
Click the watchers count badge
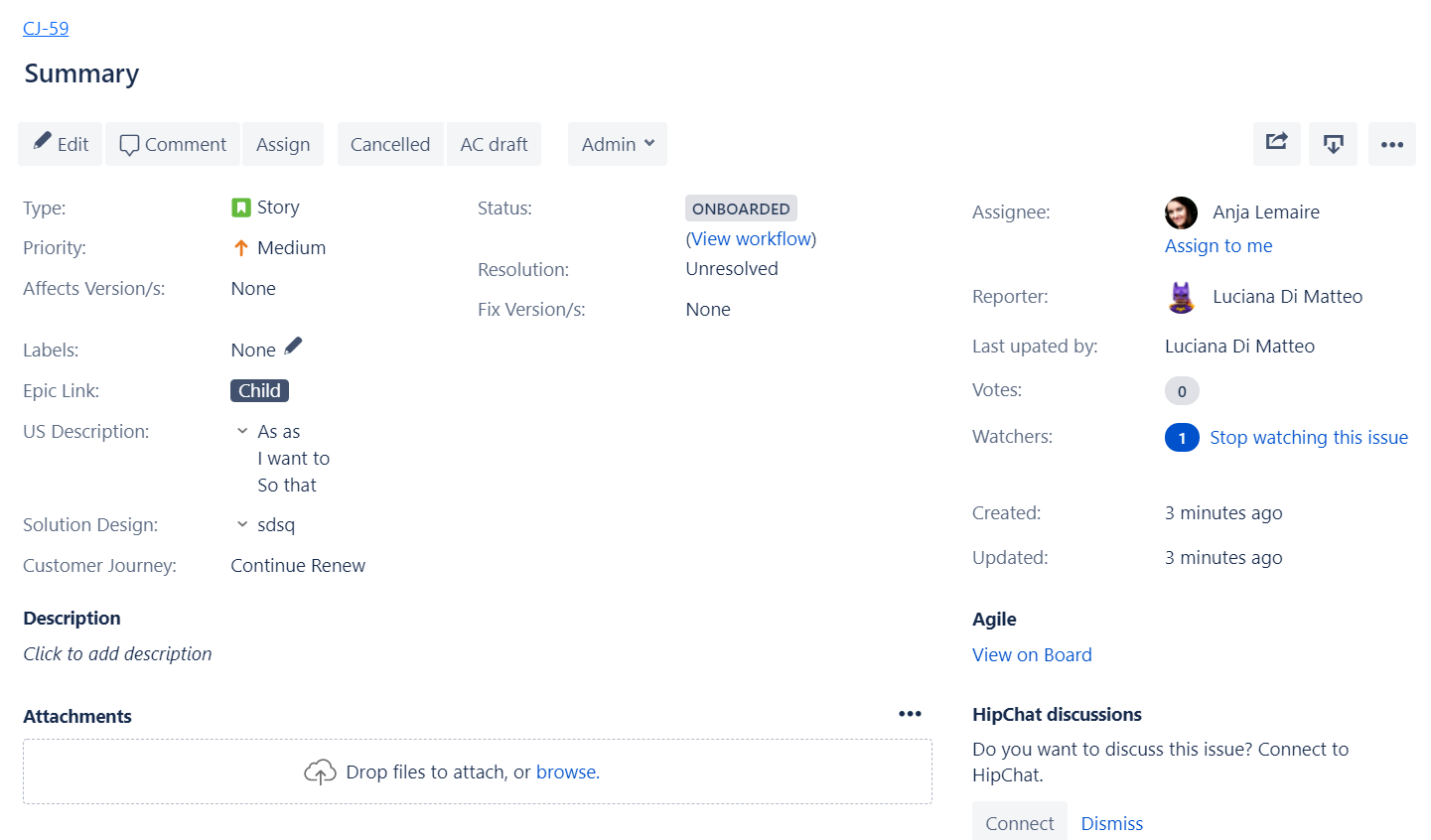1182,438
